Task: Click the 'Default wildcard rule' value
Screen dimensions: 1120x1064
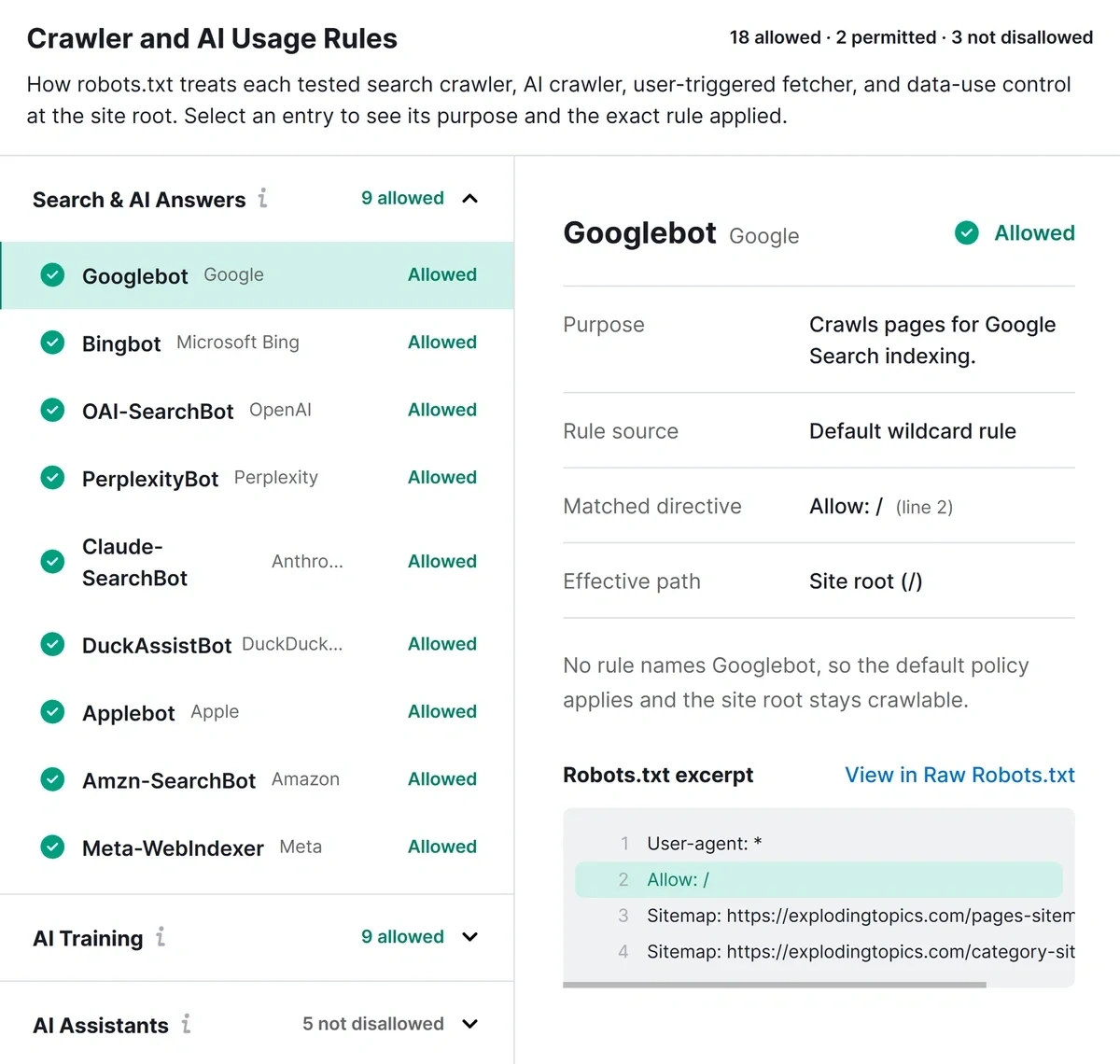Action: pos(913,431)
